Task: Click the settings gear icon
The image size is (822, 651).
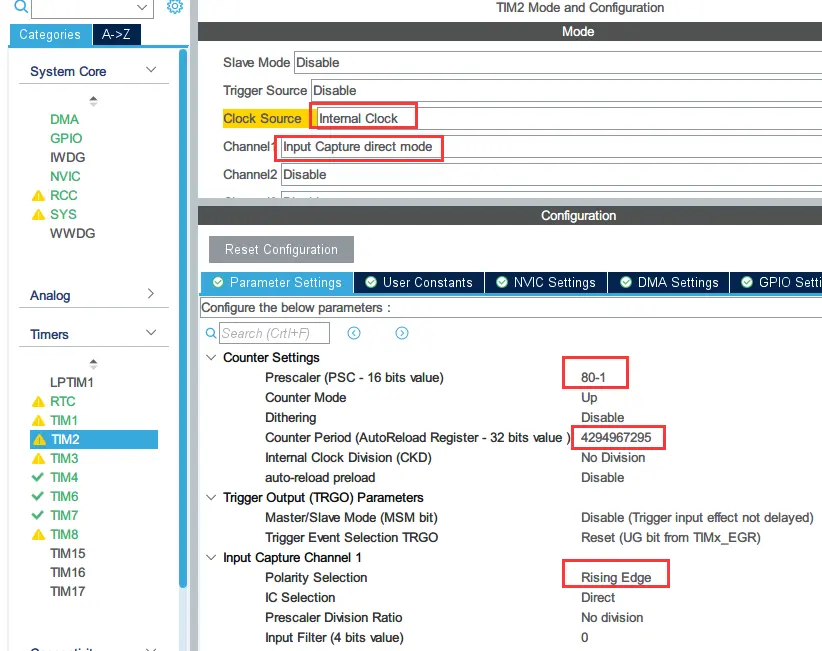Action: 175,7
